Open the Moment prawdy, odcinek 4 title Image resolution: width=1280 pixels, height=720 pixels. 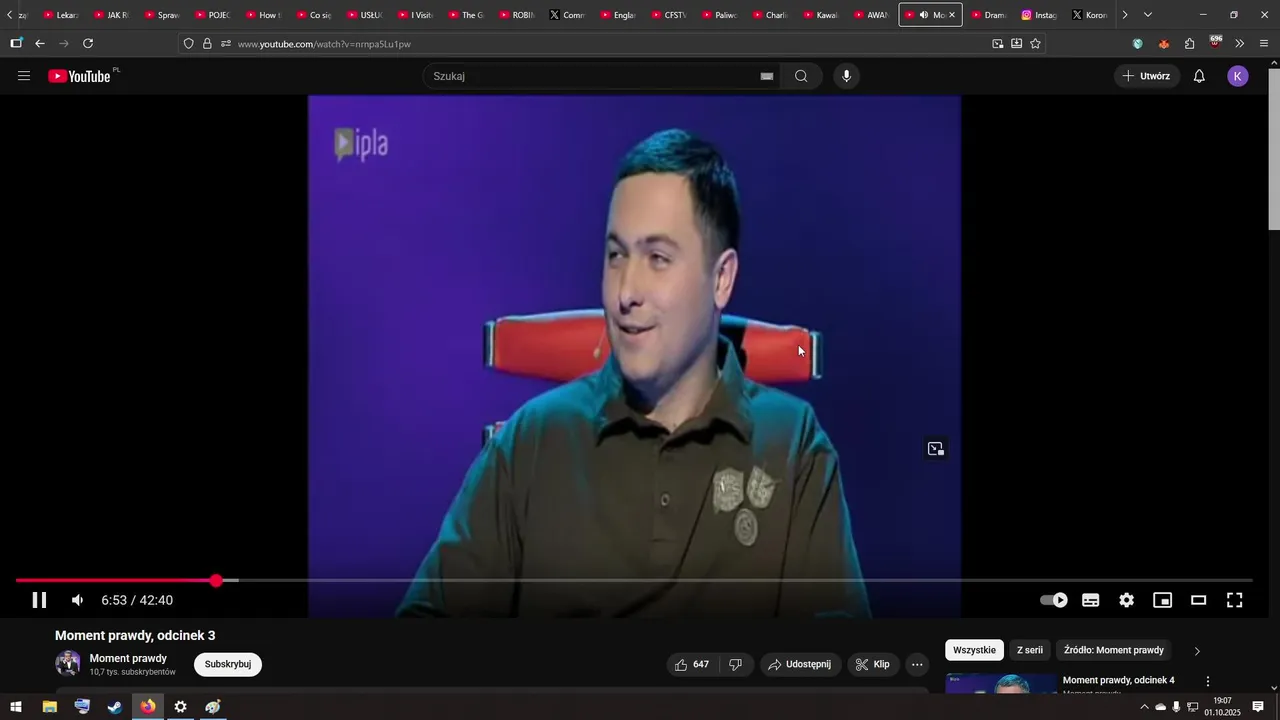pos(1118,680)
